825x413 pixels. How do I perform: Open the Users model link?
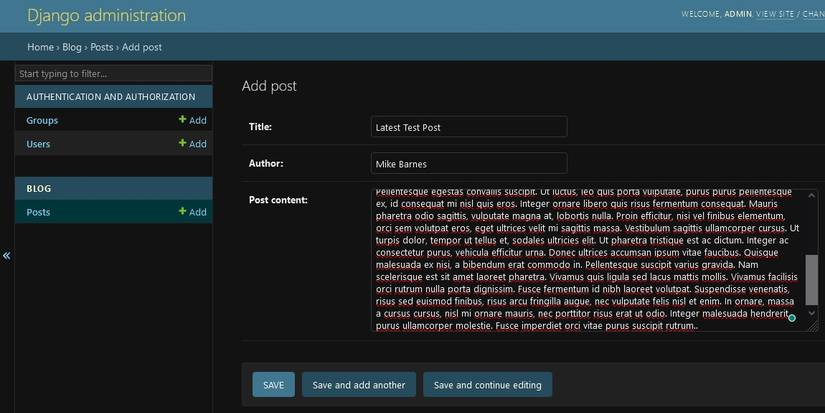[x=38, y=144]
